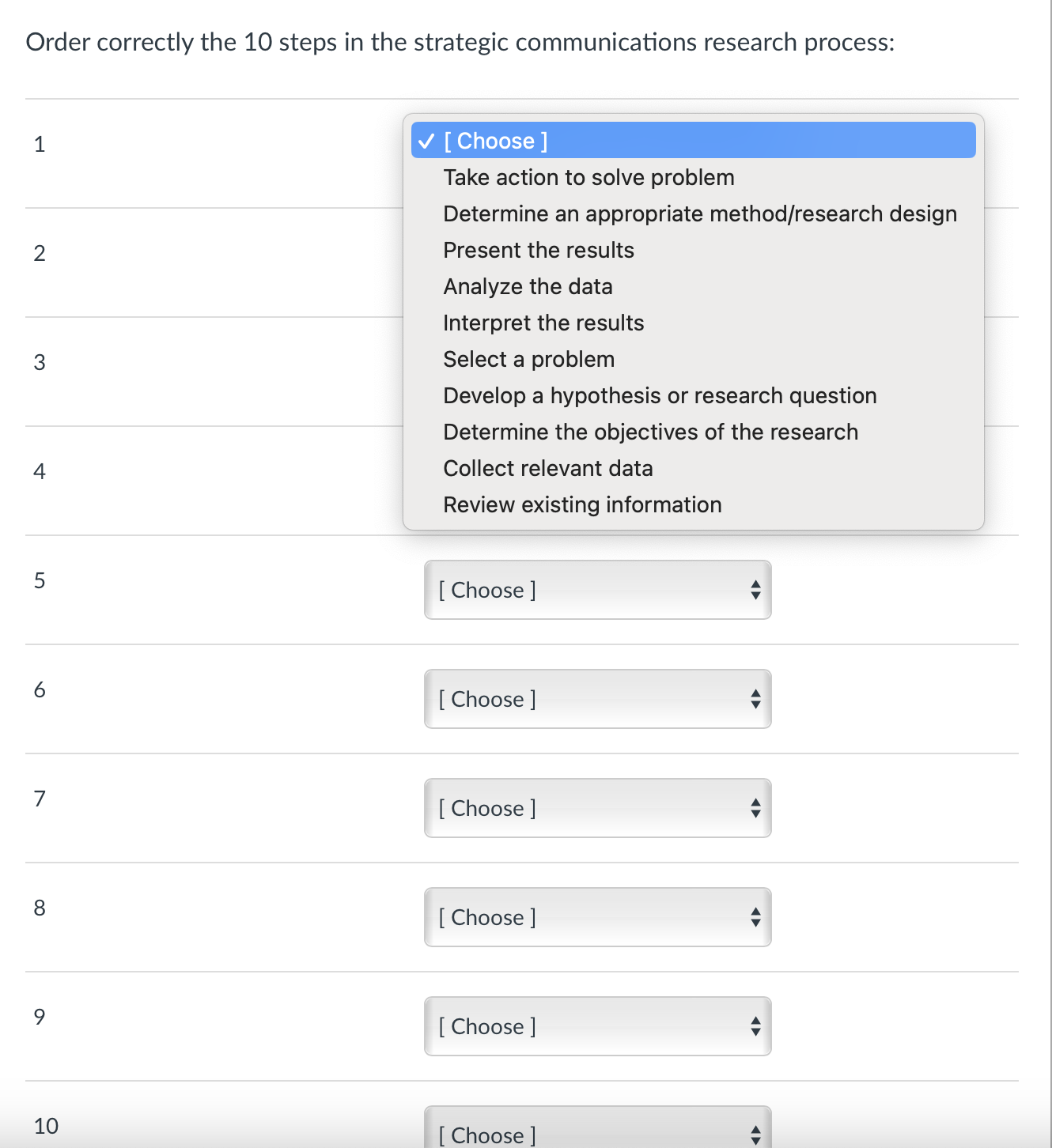The image size is (1052, 1148).
Task: Select 'Determine the objectives of the research'
Action: pyautogui.click(x=650, y=432)
